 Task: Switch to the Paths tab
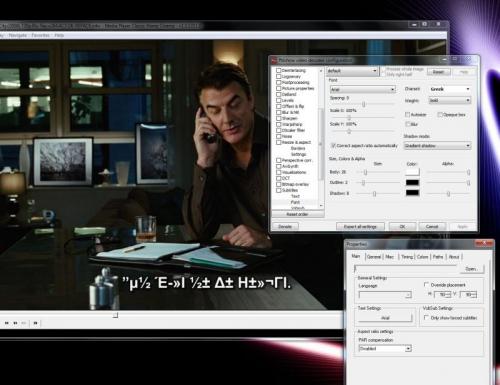(x=438, y=257)
